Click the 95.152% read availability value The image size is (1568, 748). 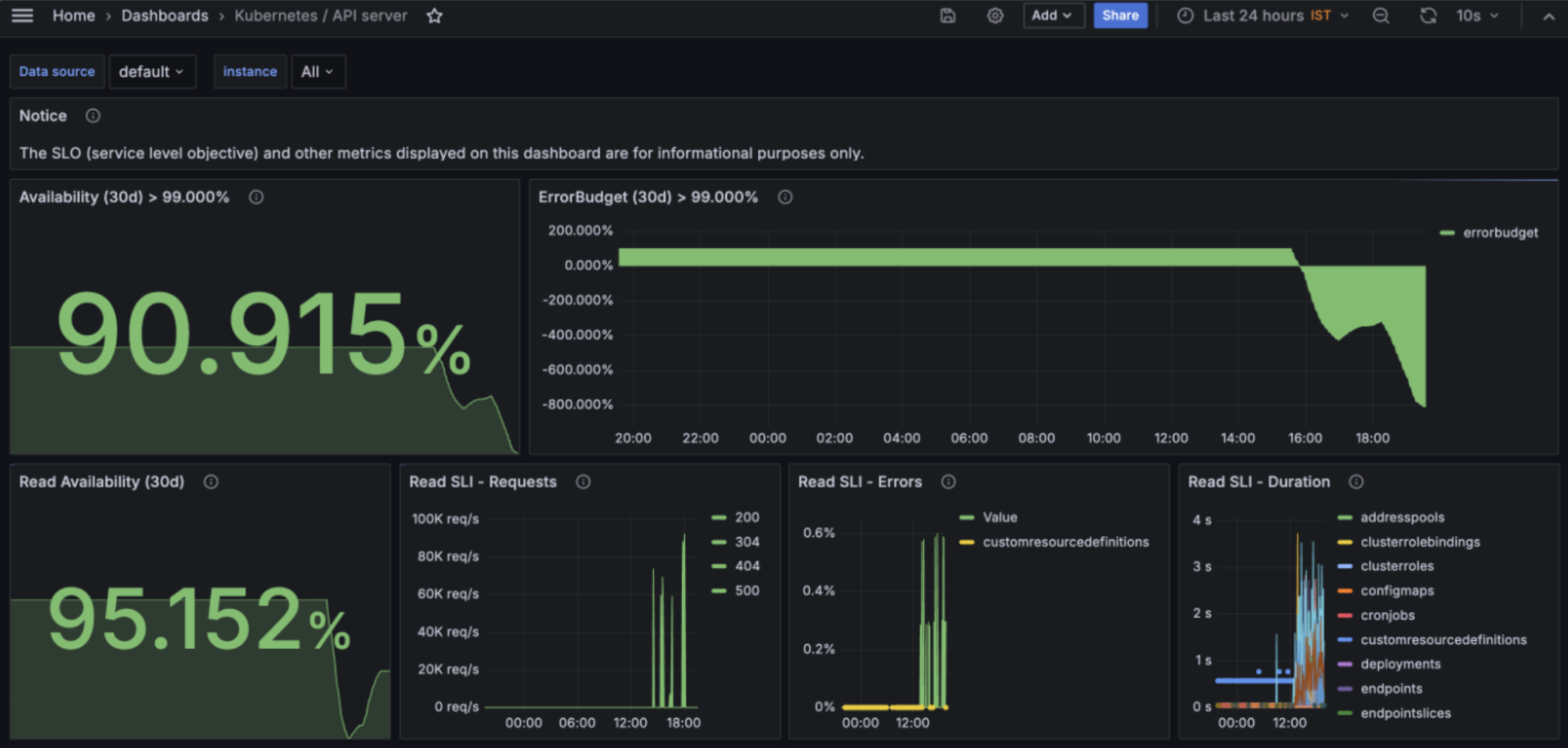pos(198,618)
